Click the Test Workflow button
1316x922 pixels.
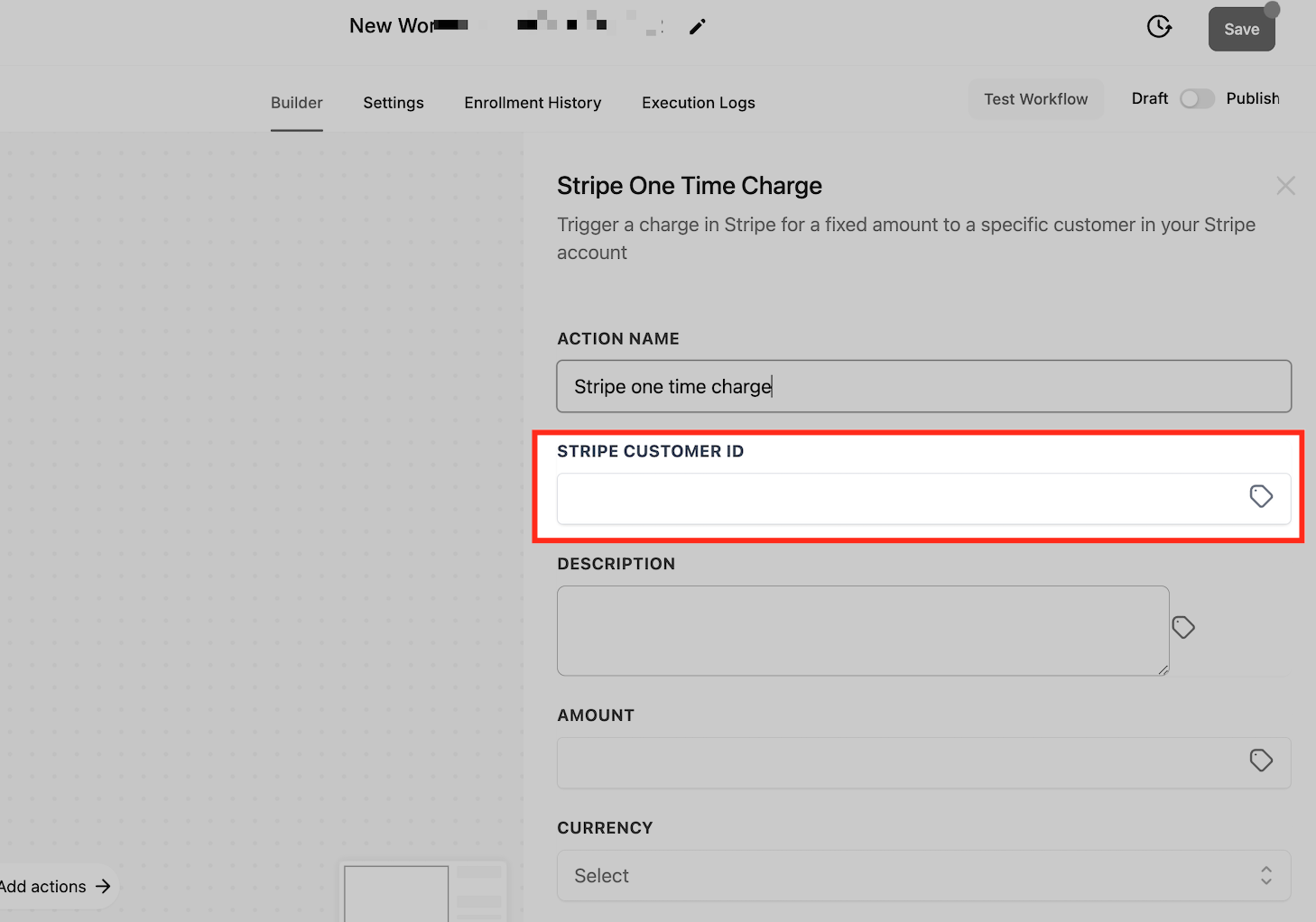click(x=1036, y=99)
